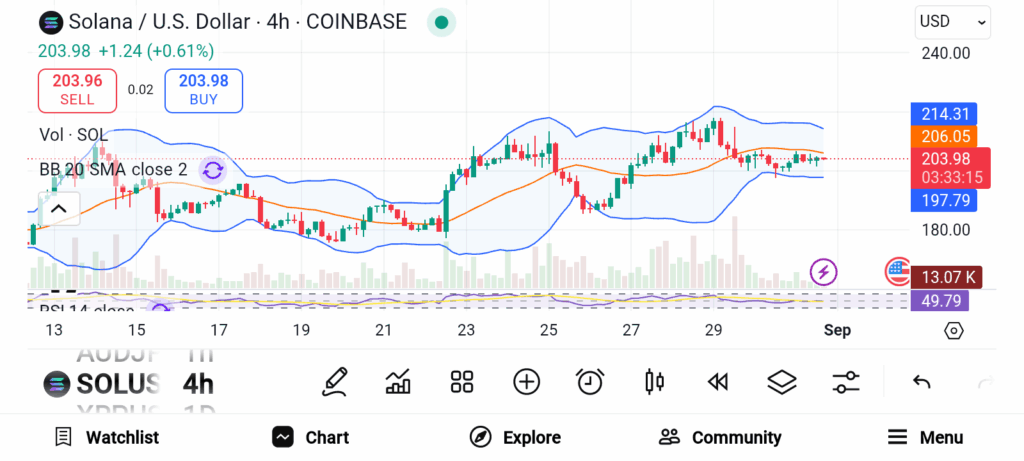
Task: Switch to the Community tab
Action: pyautogui.click(x=720, y=437)
